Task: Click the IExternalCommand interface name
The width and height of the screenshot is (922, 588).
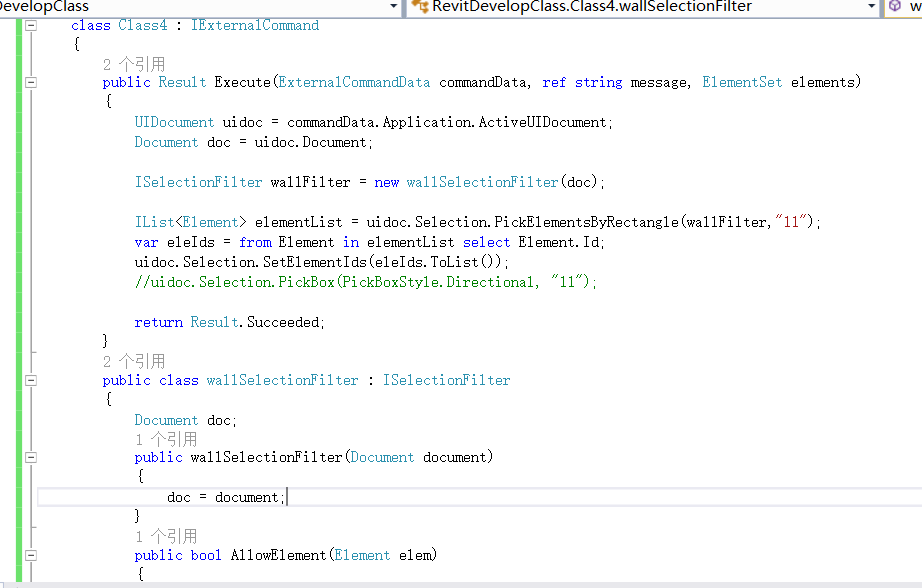Action: coord(255,25)
